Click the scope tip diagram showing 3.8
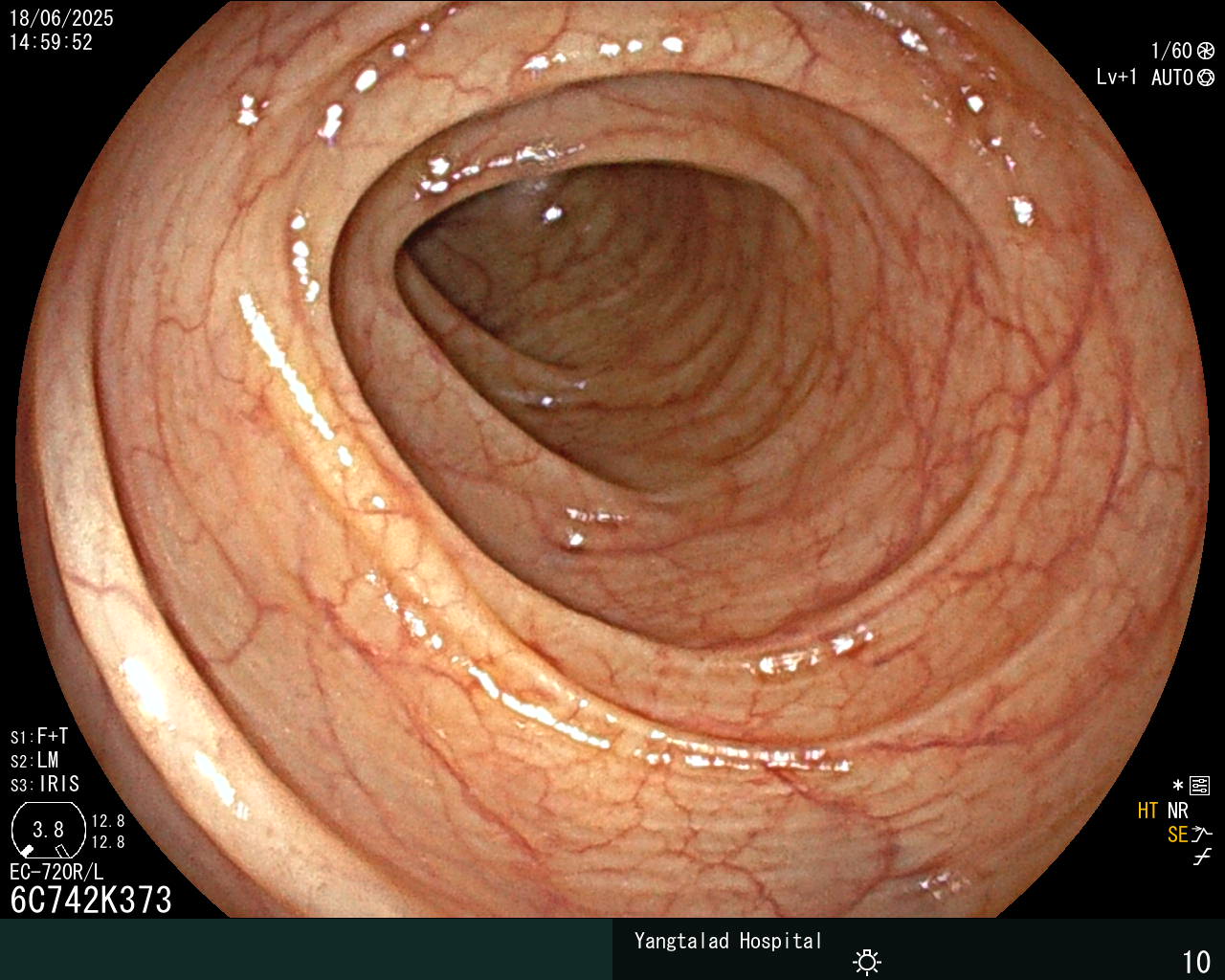Viewport: 1225px width, 980px height. pos(48,830)
